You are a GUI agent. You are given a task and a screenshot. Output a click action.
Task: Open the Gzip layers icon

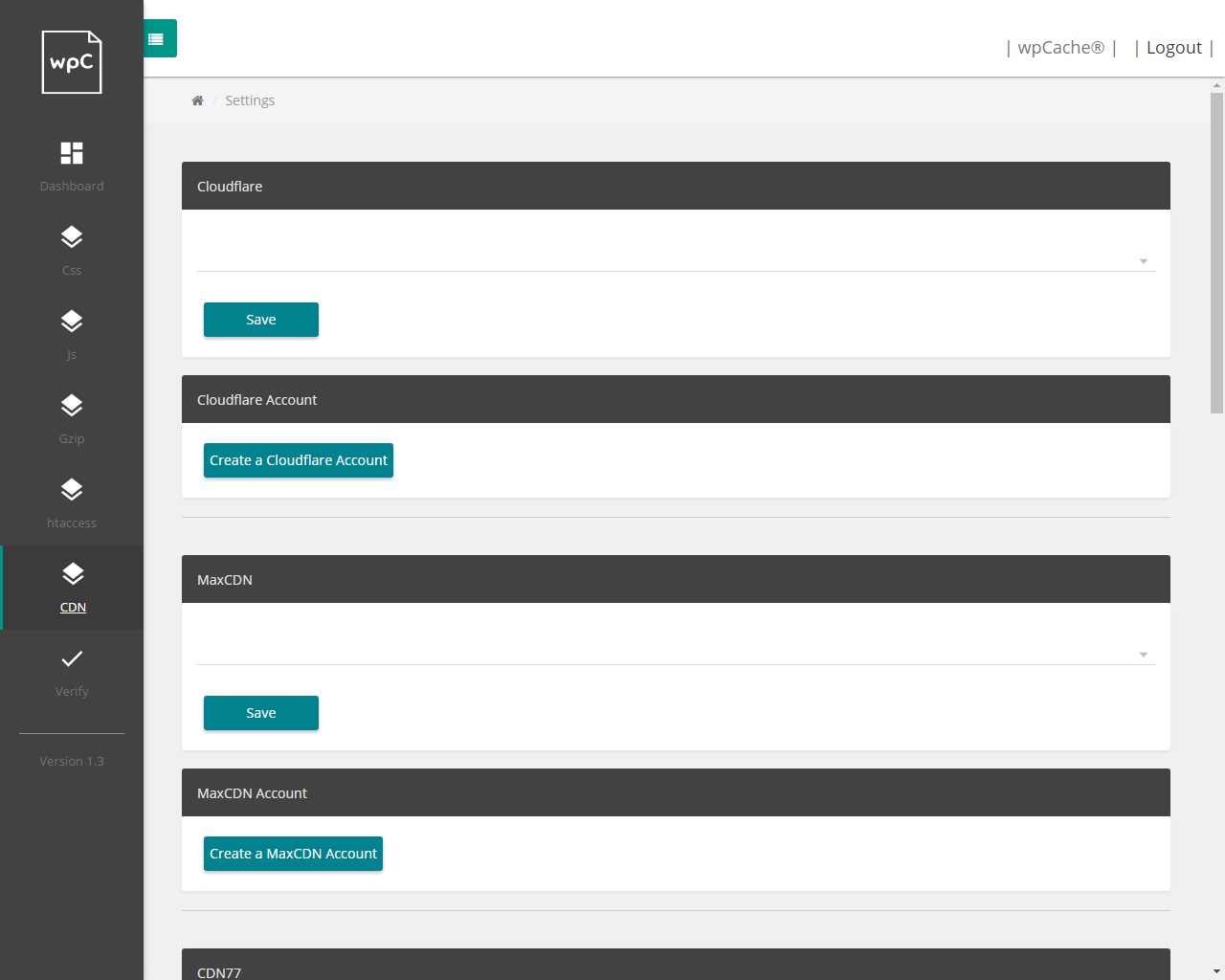click(72, 406)
